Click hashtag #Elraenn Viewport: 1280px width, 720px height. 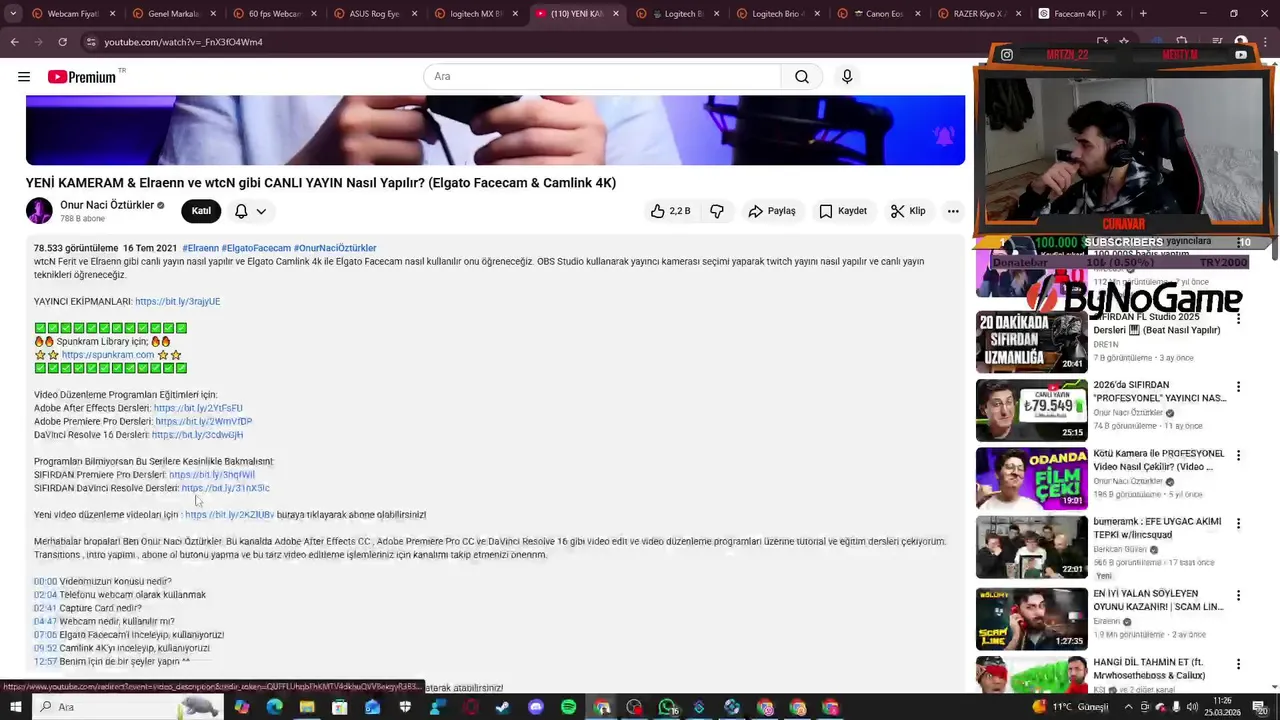(x=200, y=248)
